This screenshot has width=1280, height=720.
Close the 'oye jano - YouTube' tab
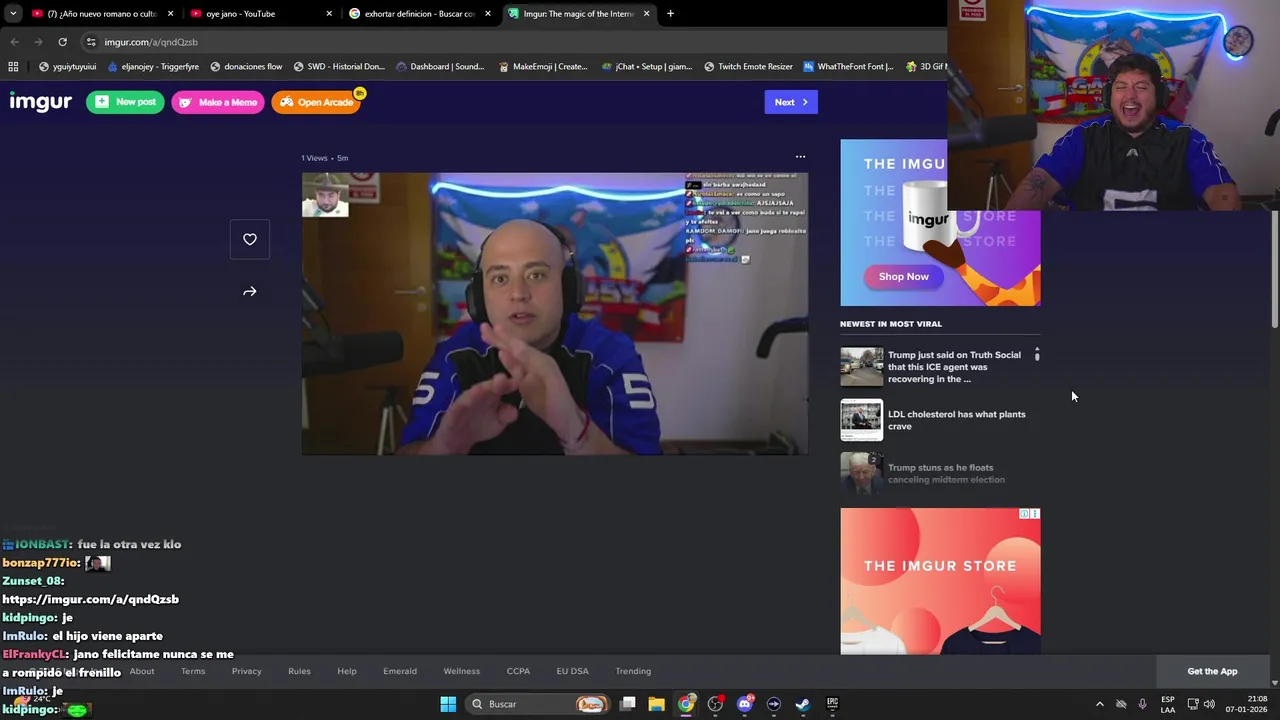[x=329, y=14]
